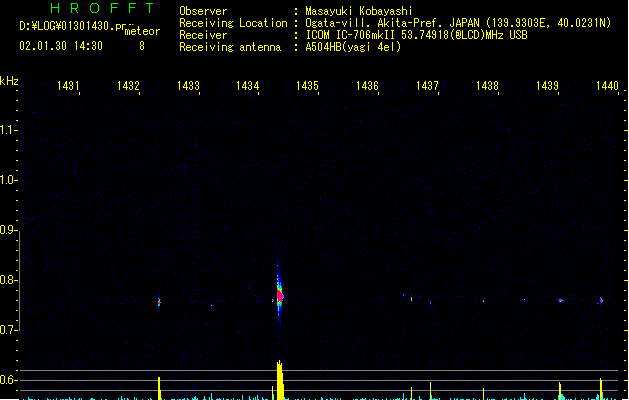
Task: Click time axis label 1438
Action: 487,86
